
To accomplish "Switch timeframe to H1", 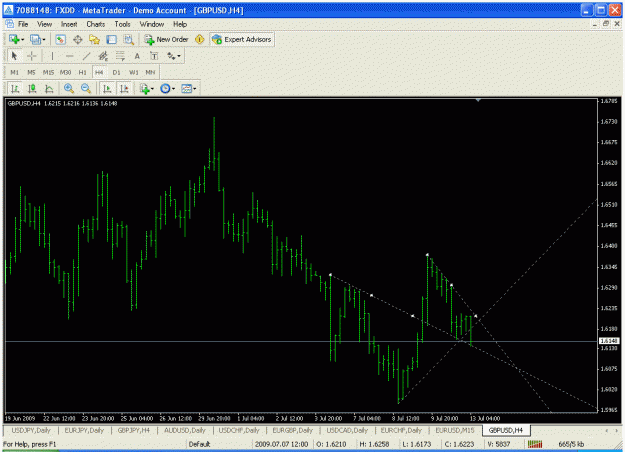I will coord(82,72).
